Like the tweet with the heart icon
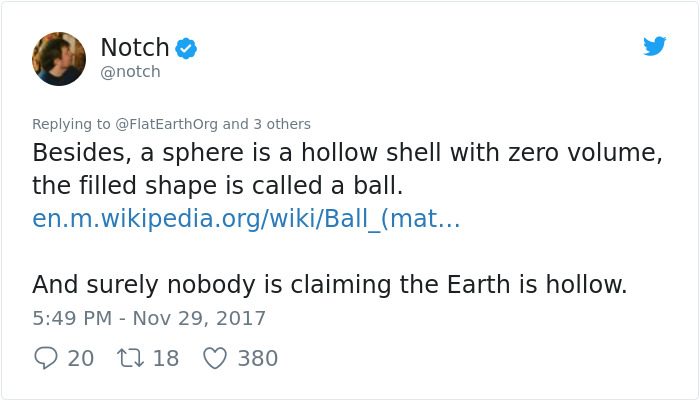Screen dimensions: 700x401 pos(215,358)
